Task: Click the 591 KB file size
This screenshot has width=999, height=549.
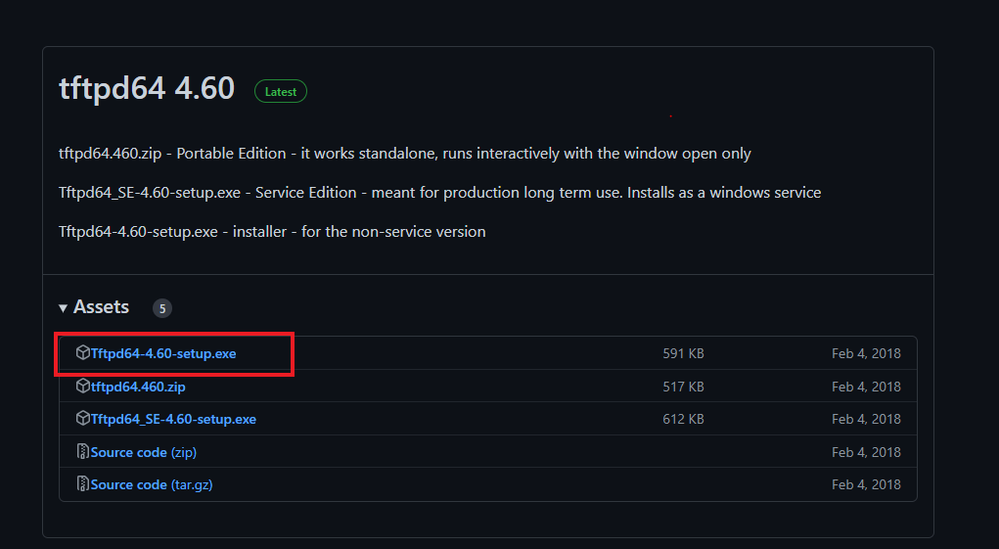Action: [683, 354]
